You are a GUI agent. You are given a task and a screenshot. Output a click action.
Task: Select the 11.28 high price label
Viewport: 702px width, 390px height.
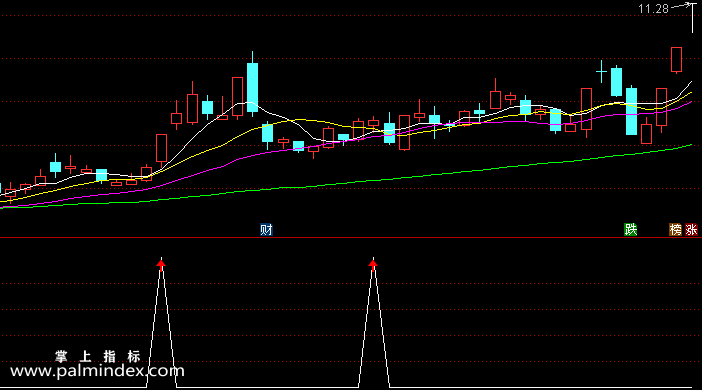point(653,9)
